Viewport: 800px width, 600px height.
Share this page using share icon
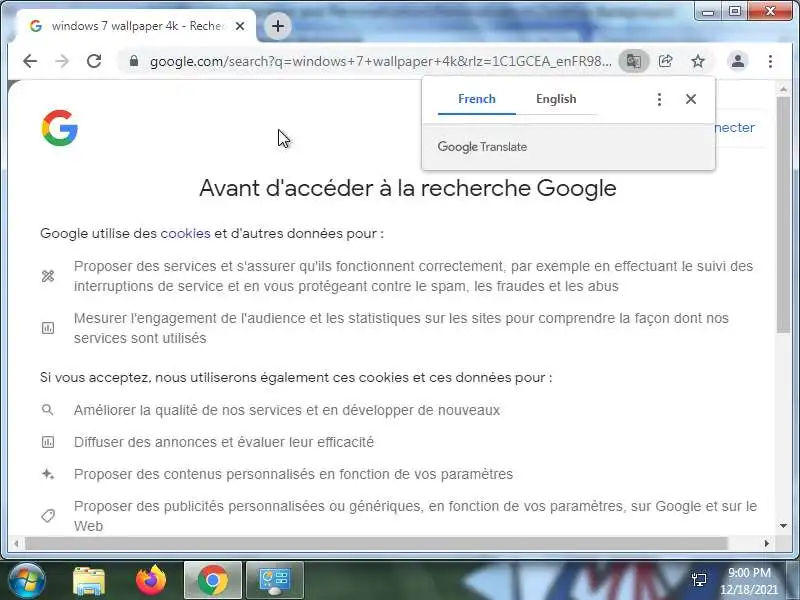pyautogui.click(x=665, y=61)
